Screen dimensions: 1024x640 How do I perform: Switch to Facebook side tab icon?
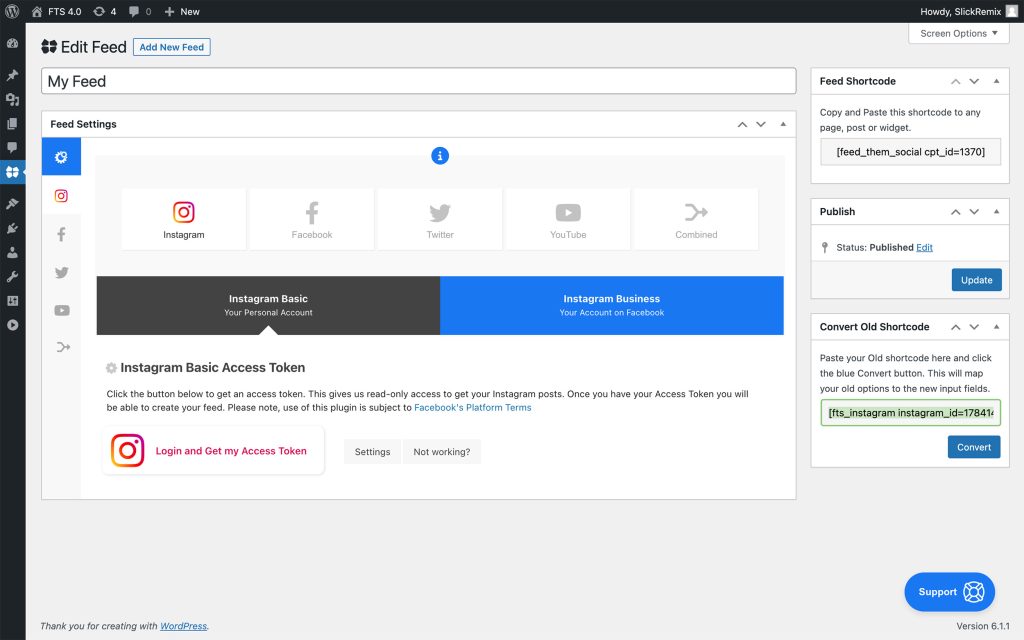pyautogui.click(x=61, y=234)
